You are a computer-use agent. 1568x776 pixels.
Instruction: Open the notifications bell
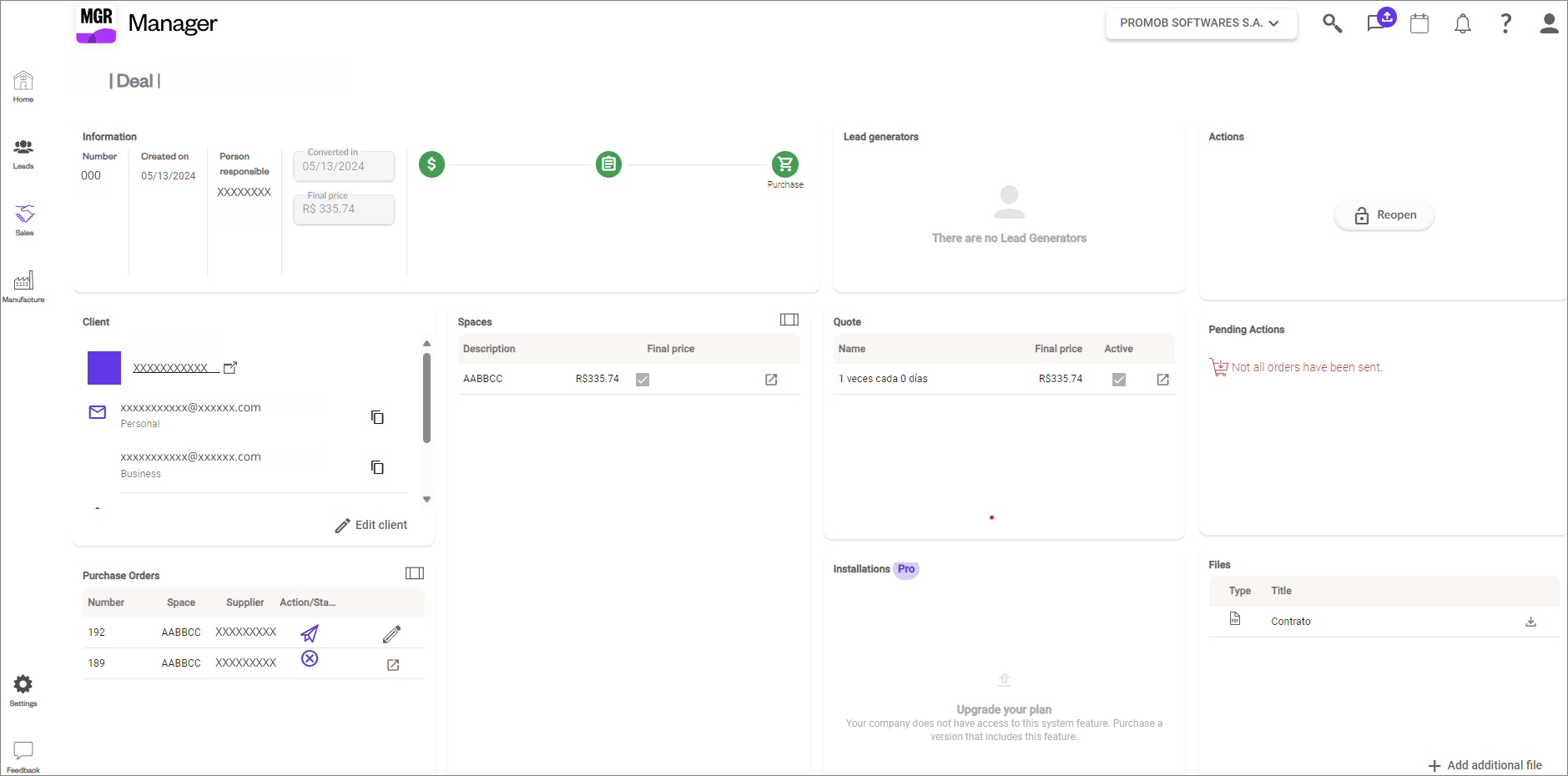click(x=1462, y=23)
